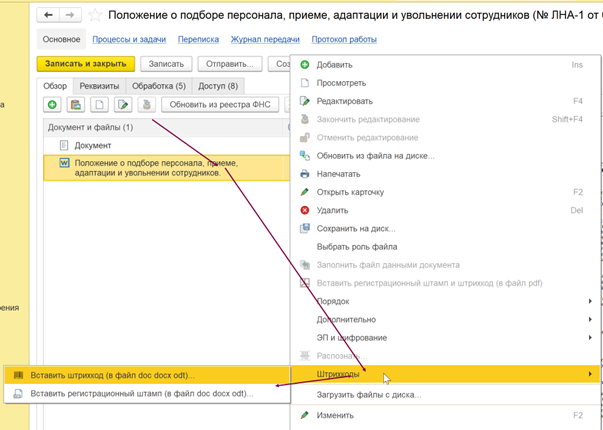Click the icon beside Обновить из файла на диске
This screenshot has height=430, width=603.
(x=305, y=156)
